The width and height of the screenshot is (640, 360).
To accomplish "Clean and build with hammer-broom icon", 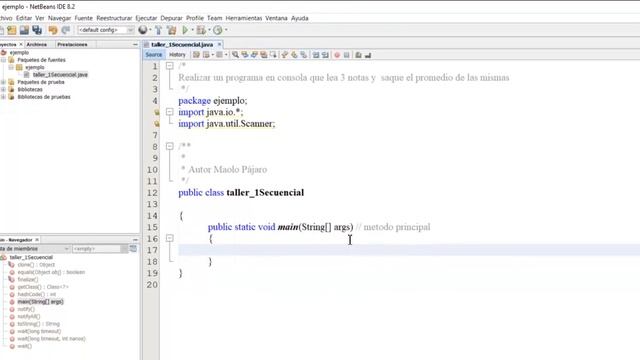I will tap(172, 30).
